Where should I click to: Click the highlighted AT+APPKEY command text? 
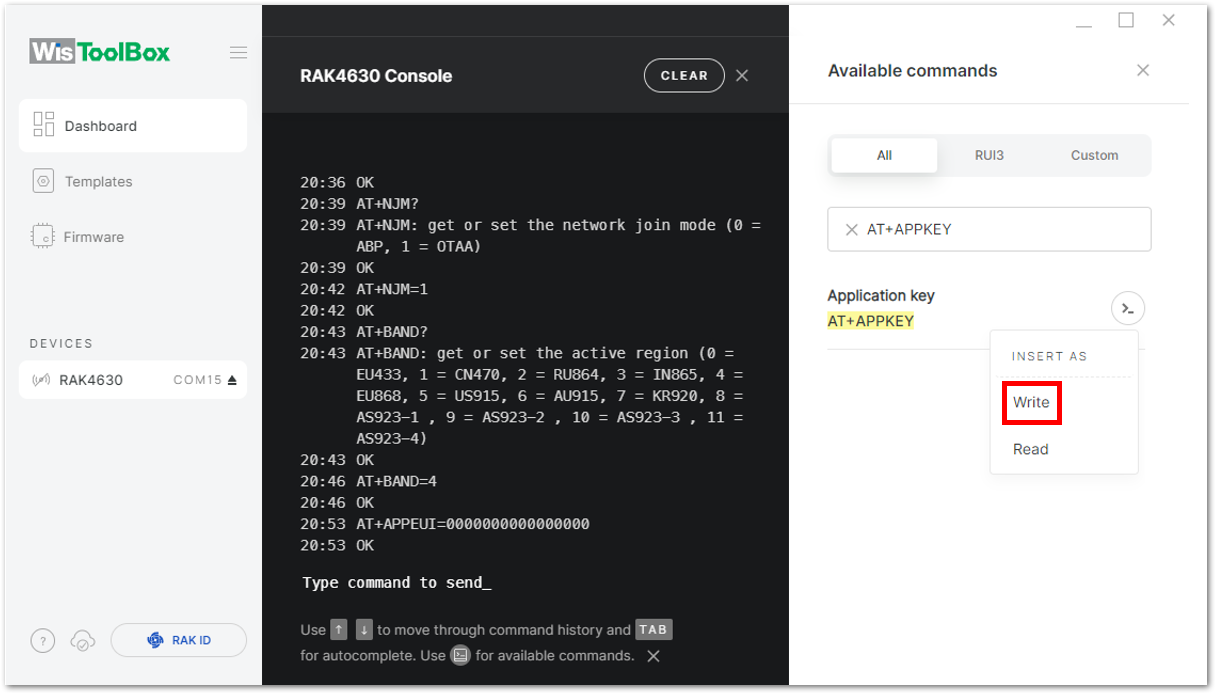tap(871, 321)
